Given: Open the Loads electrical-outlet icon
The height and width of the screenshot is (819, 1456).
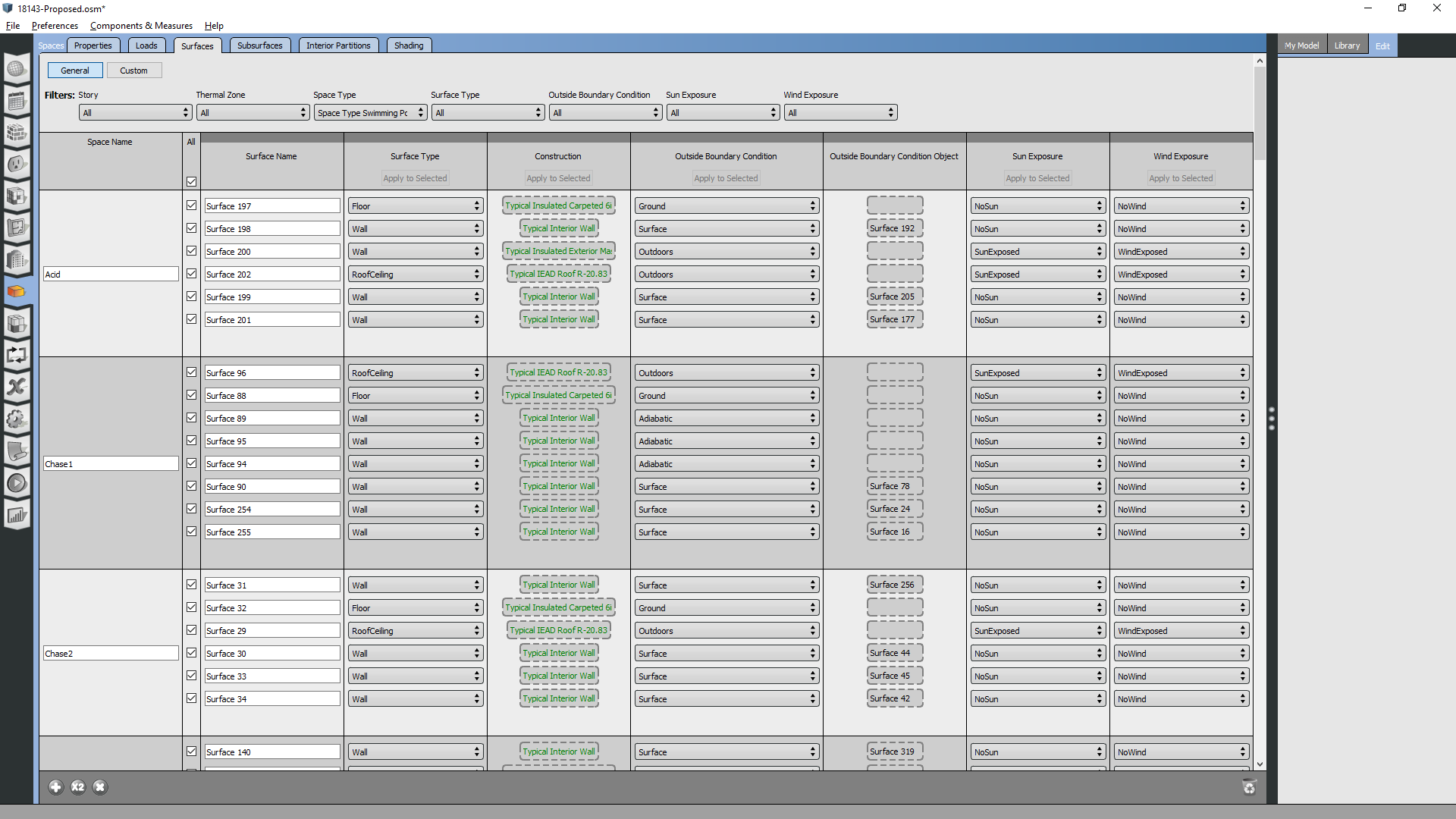Looking at the screenshot, I should tap(17, 165).
